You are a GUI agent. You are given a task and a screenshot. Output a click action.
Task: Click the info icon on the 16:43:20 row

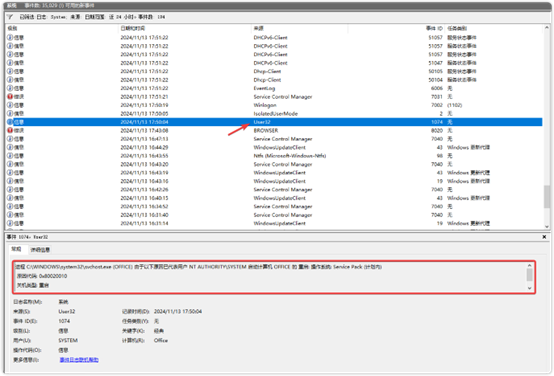10,164
